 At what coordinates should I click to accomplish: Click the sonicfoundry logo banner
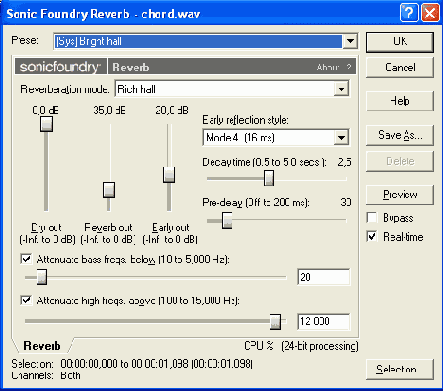click(60, 67)
